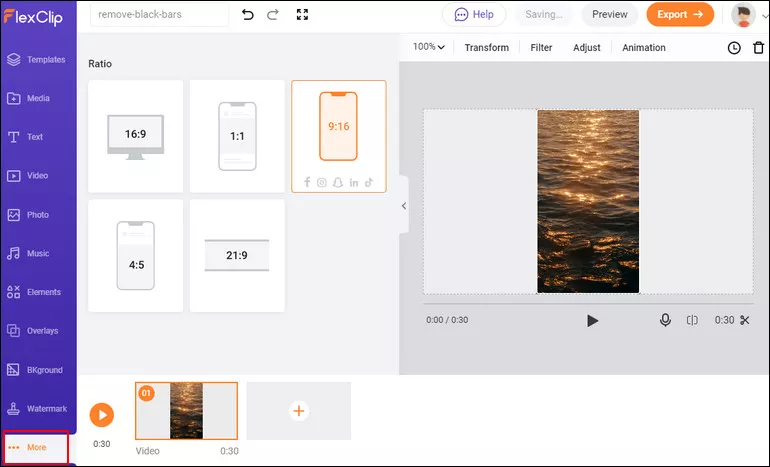Select the 4:5 ratio option

click(x=136, y=255)
